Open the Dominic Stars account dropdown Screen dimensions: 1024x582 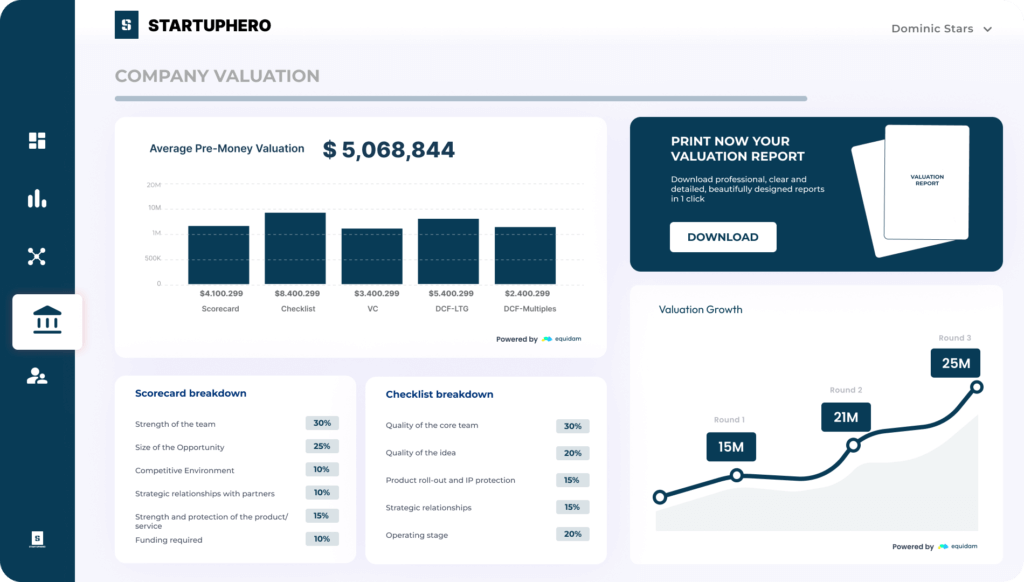pos(933,28)
